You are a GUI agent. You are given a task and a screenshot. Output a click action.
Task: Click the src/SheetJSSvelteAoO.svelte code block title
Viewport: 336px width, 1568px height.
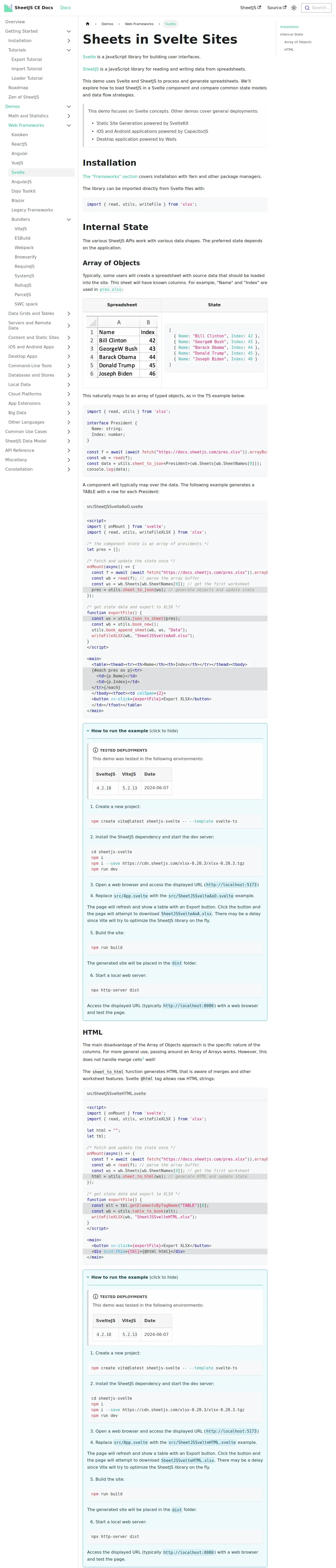click(x=115, y=506)
